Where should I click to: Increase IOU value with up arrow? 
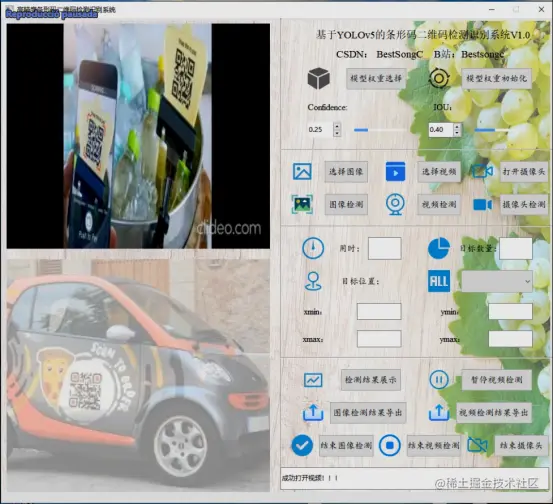(457, 126)
